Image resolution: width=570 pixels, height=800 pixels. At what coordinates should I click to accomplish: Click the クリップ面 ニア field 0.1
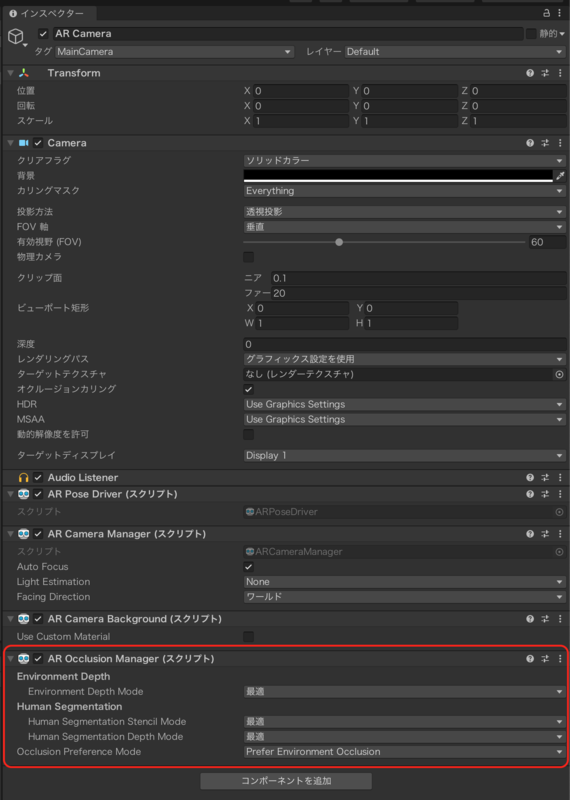click(418, 278)
